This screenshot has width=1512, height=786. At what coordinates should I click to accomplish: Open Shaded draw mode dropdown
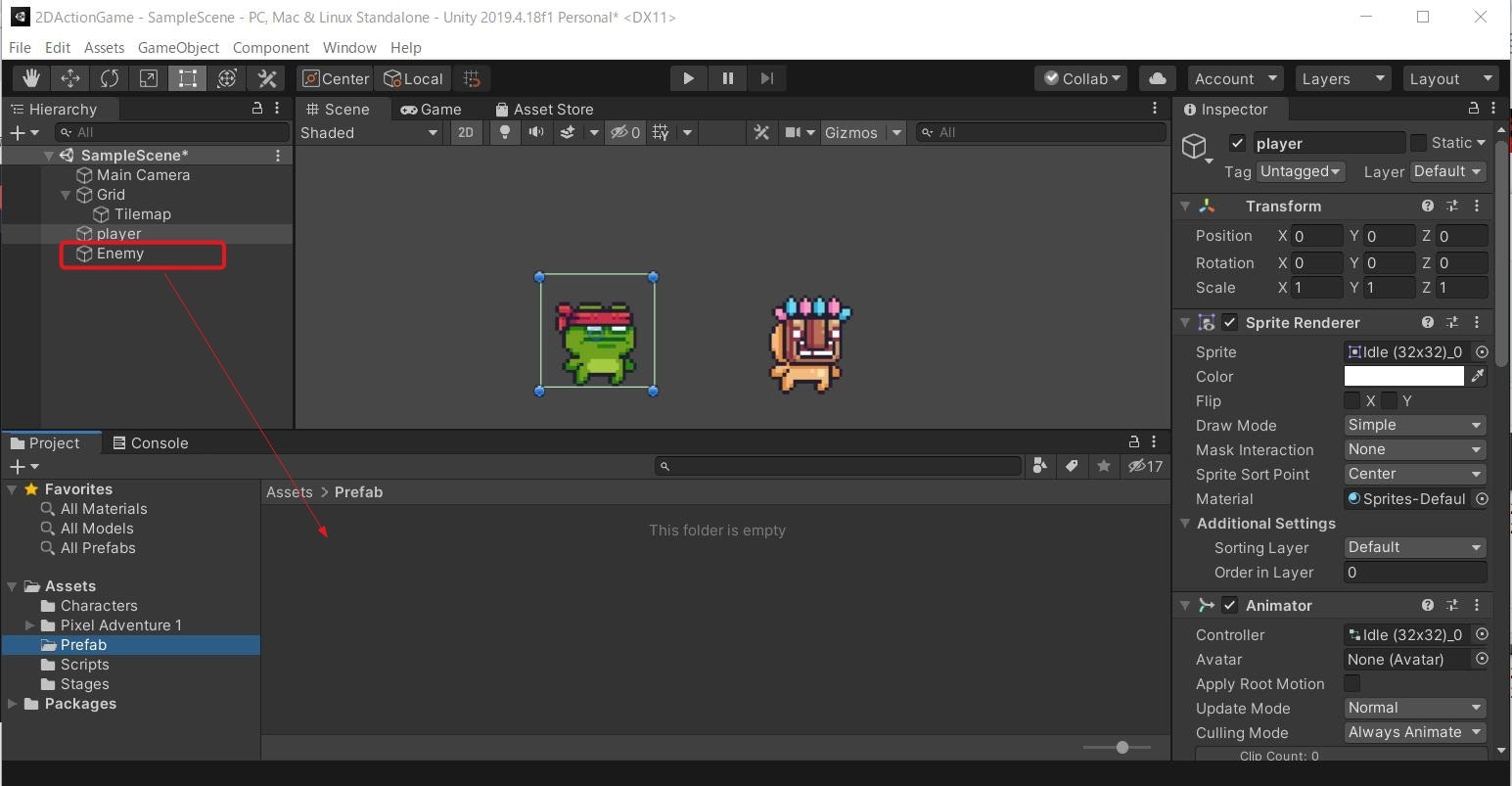[369, 132]
